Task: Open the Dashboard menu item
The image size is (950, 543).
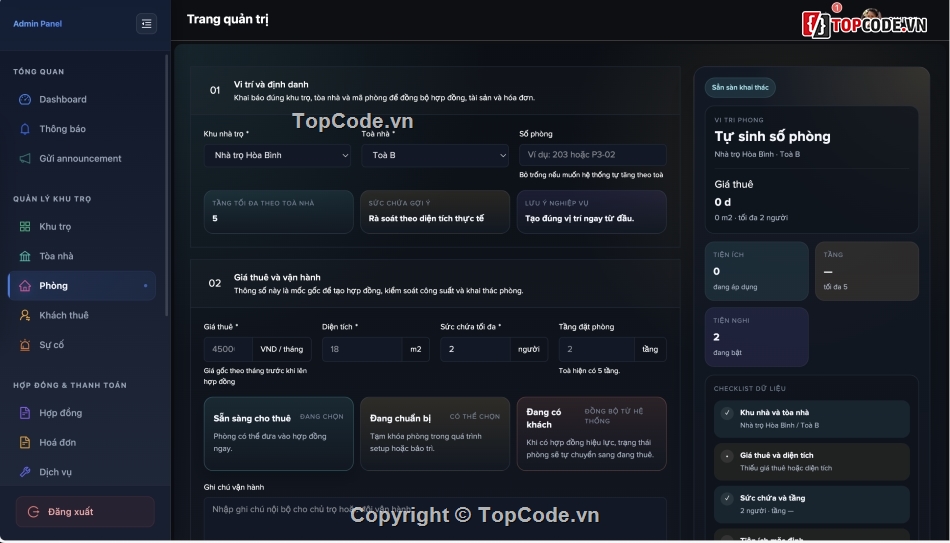Action: 82,99
